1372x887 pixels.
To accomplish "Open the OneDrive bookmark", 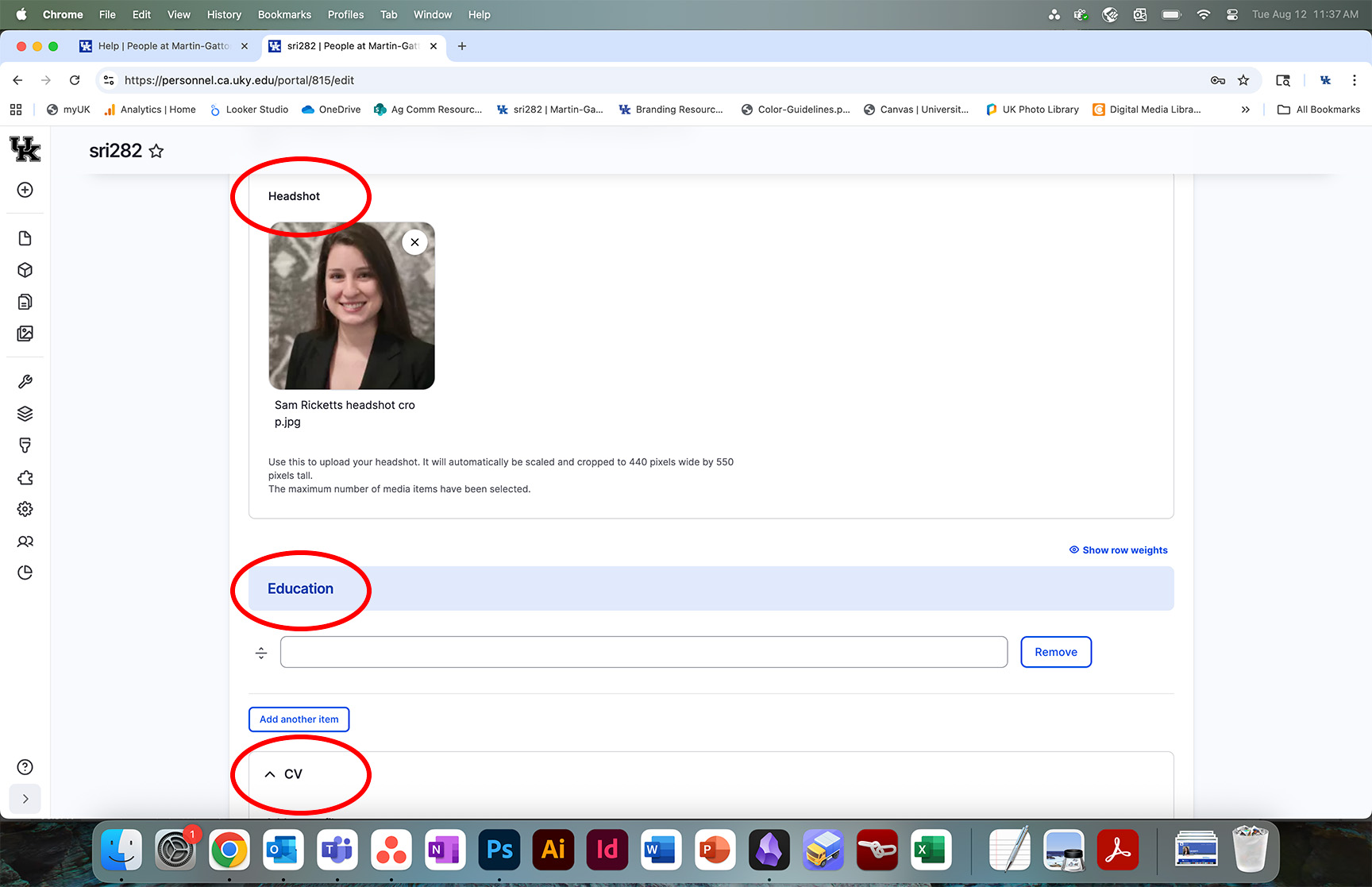I will (x=331, y=110).
